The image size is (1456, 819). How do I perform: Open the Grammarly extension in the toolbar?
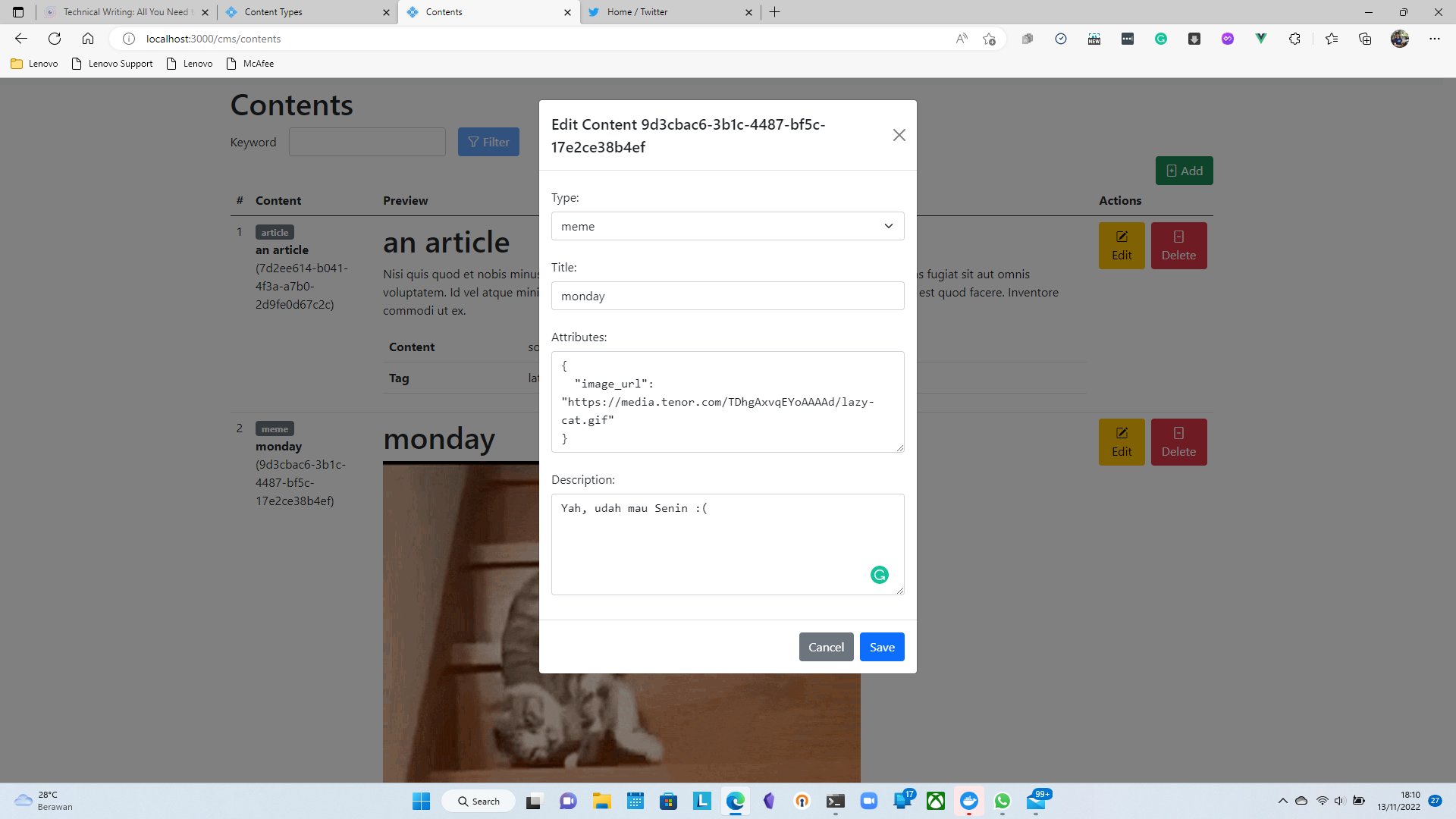1161,39
